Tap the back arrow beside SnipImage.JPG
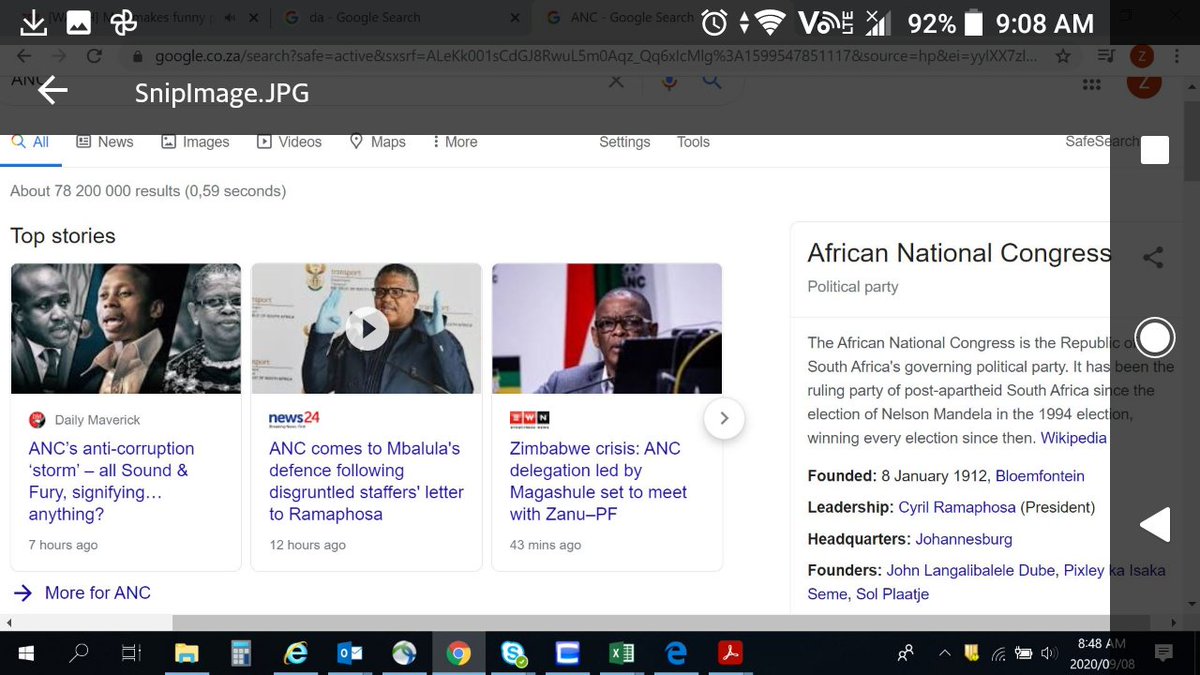This screenshot has height=675, width=1200. (x=52, y=92)
